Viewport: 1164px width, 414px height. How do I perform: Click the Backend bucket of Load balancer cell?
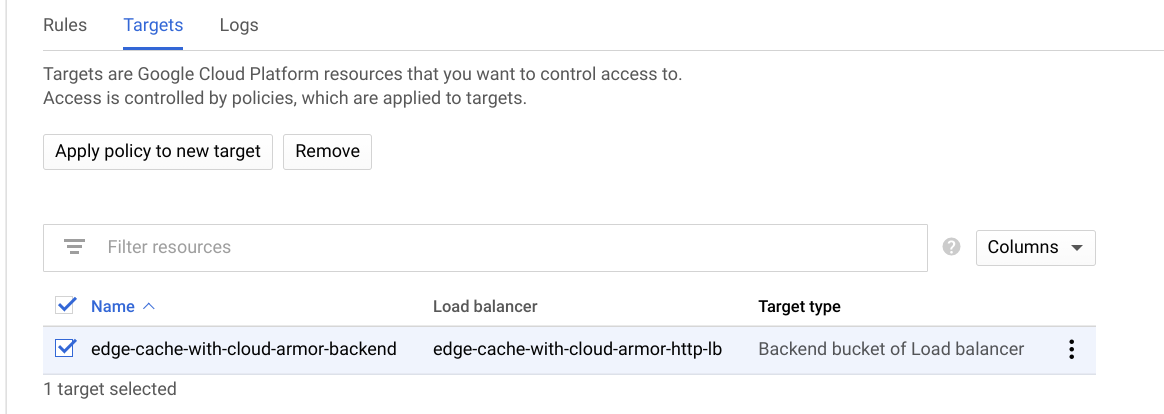[891, 349]
